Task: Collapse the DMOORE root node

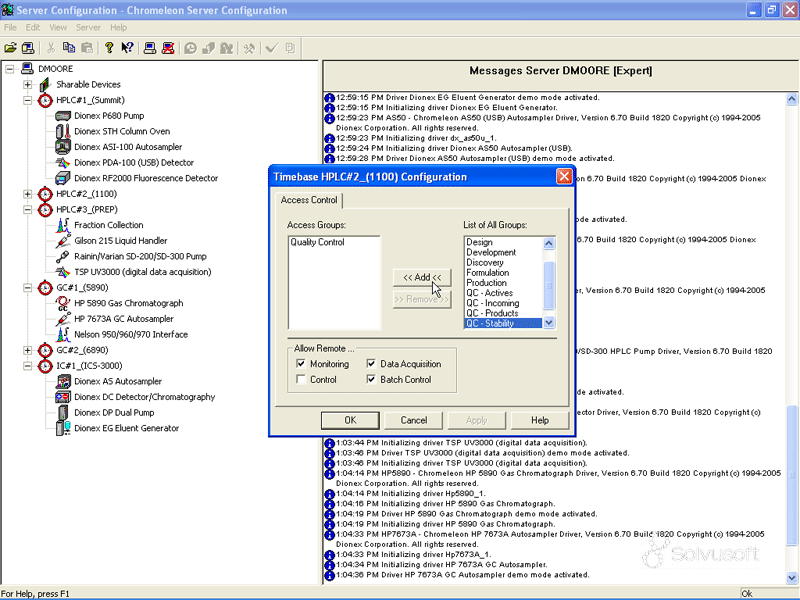Action: (x=10, y=69)
